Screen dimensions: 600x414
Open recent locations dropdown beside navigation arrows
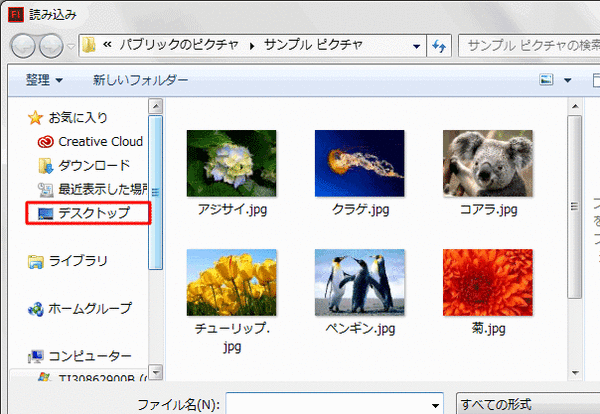click(71, 46)
